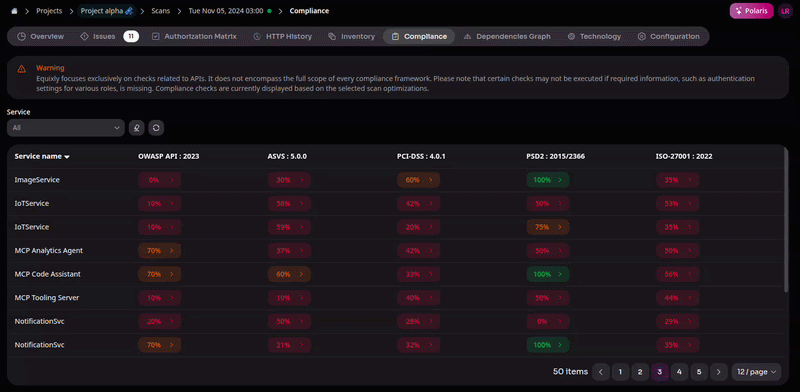Viewport: 800px width, 392px height.
Task: Open MCP Tooling Server ISO-27001 44% score
Action: pos(678,298)
